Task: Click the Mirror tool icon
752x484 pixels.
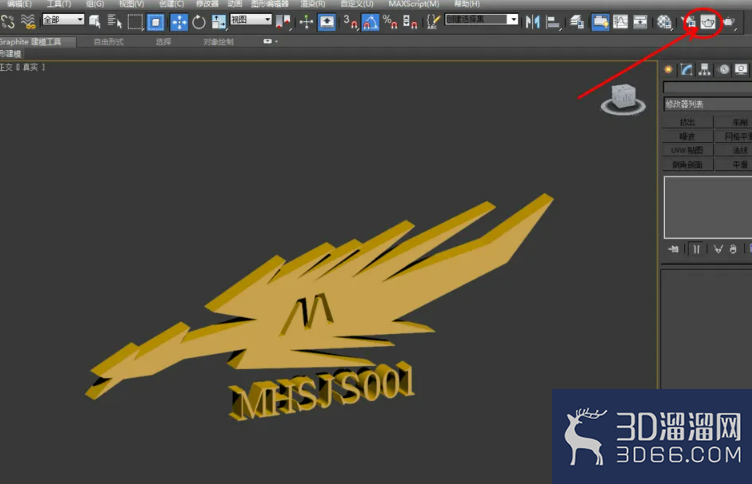Action: point(532,22)
